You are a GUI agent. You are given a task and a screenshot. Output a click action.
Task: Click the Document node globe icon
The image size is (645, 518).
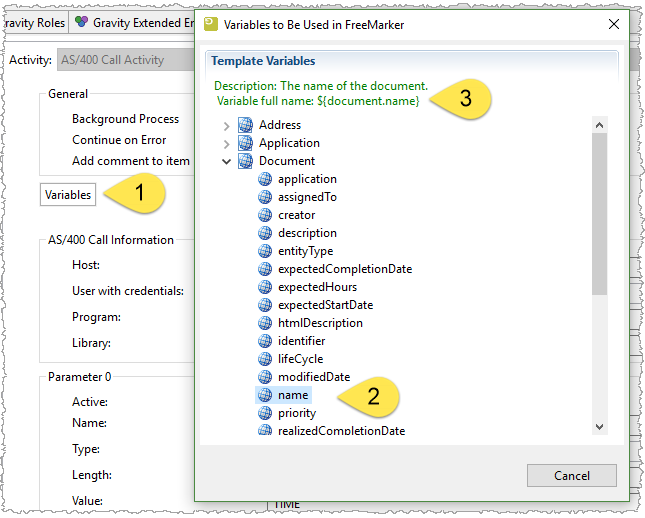click(245, 161)
